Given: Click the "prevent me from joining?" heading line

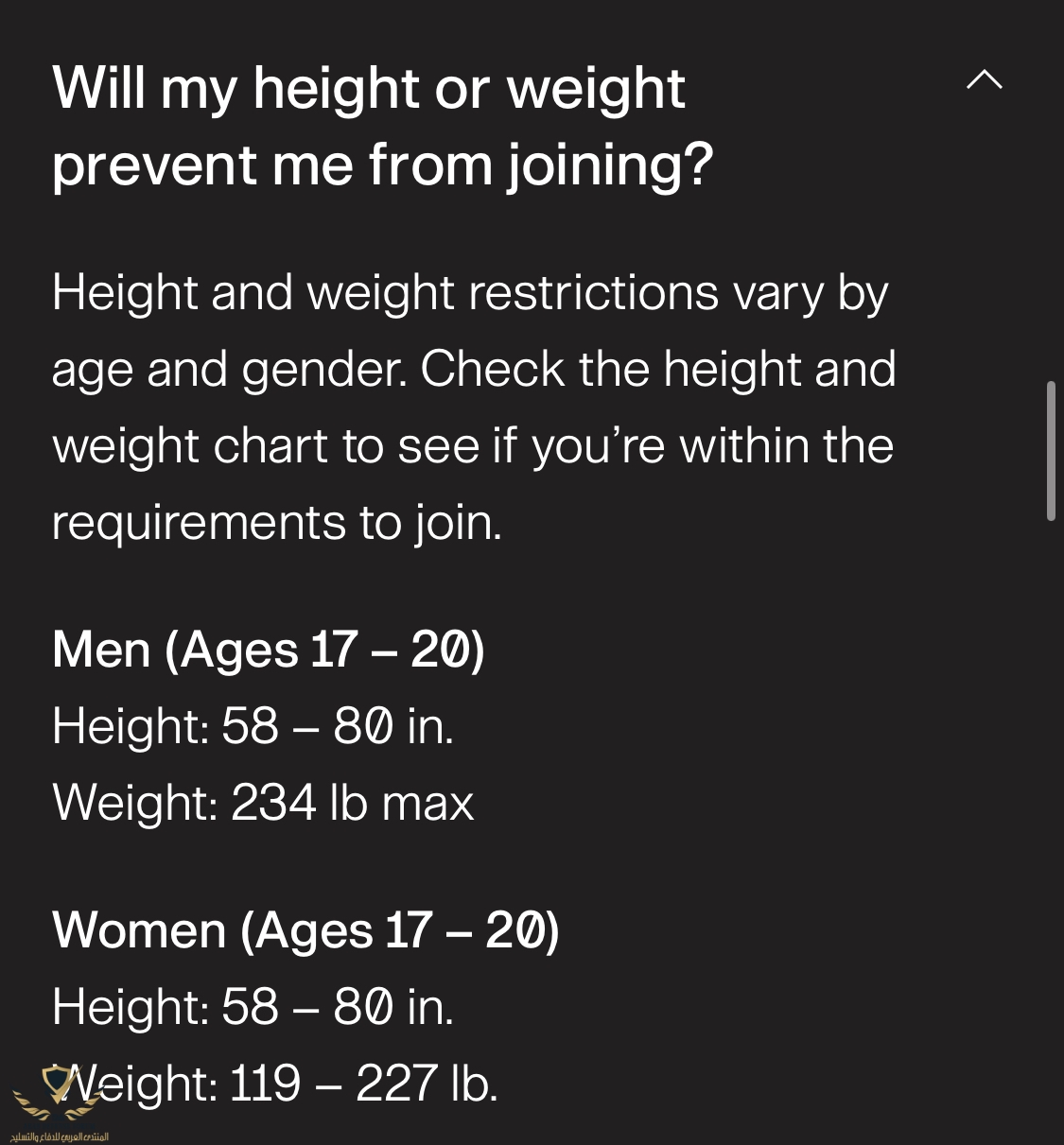Looking at the screenshot, I should click(382, 165).
